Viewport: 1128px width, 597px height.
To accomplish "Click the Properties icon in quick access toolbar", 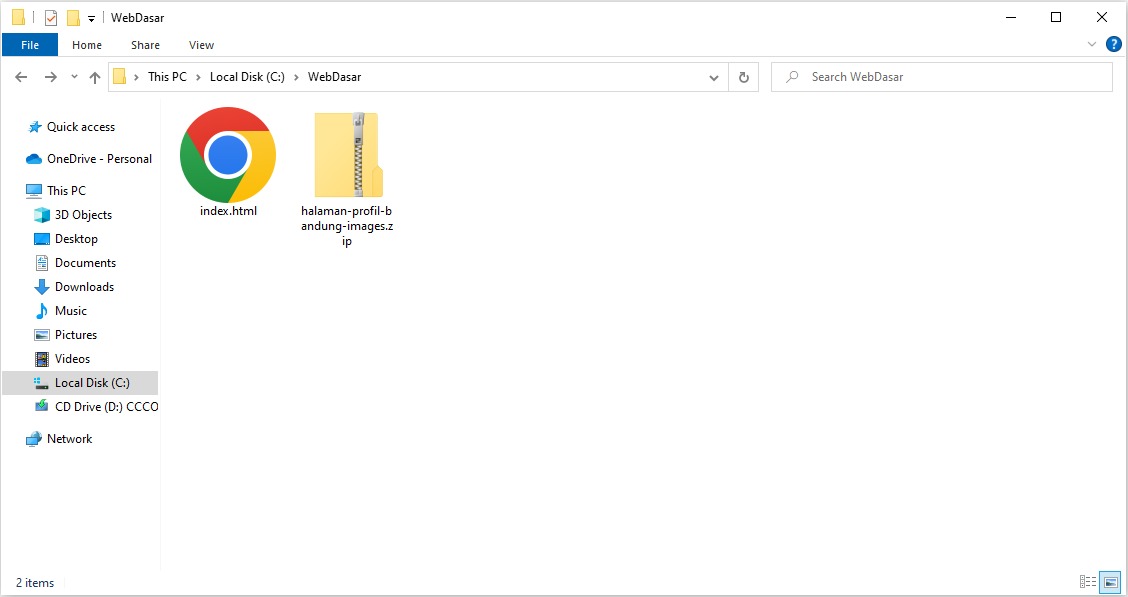I will 51,18.
